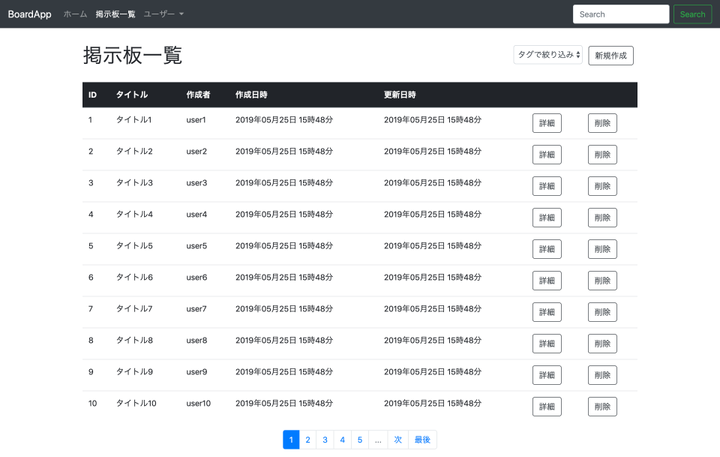The image size is (720, 457).
Task: Focus the Search input field
Action: [x=621, y=14]
